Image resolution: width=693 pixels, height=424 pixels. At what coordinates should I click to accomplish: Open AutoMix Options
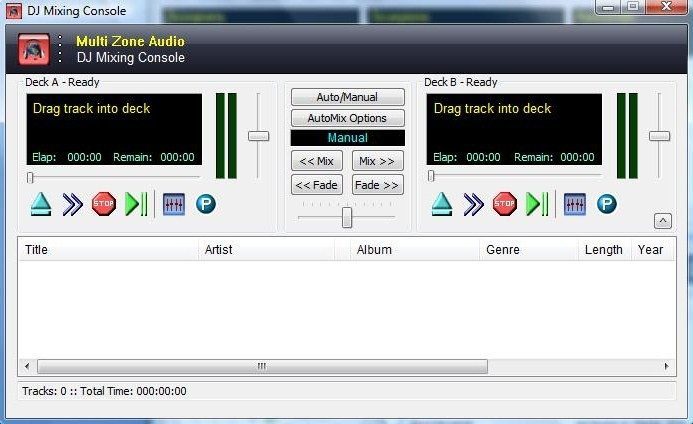pyautogui.click(x=347, y=118)
